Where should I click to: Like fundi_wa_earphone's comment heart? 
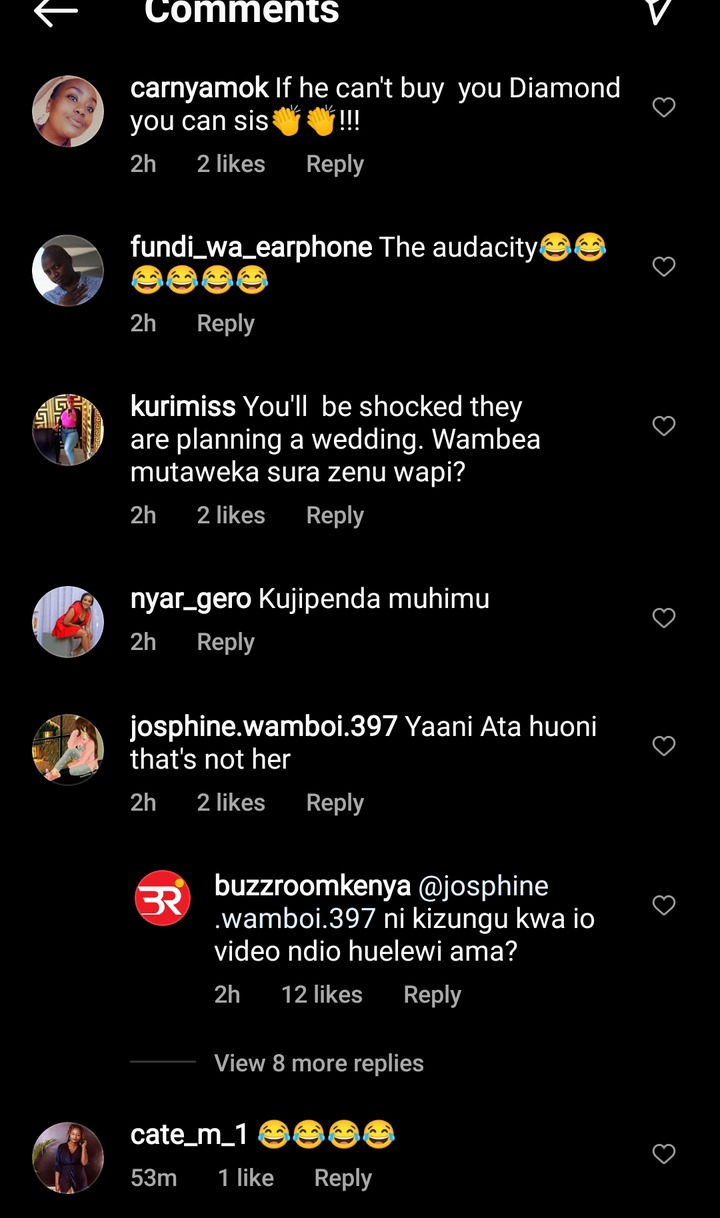pos(664,266)
